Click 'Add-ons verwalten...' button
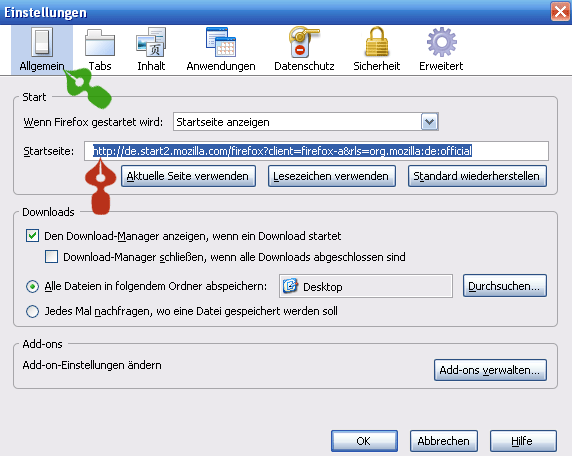This screenshot has height=456, width=572. coord(490,370)
